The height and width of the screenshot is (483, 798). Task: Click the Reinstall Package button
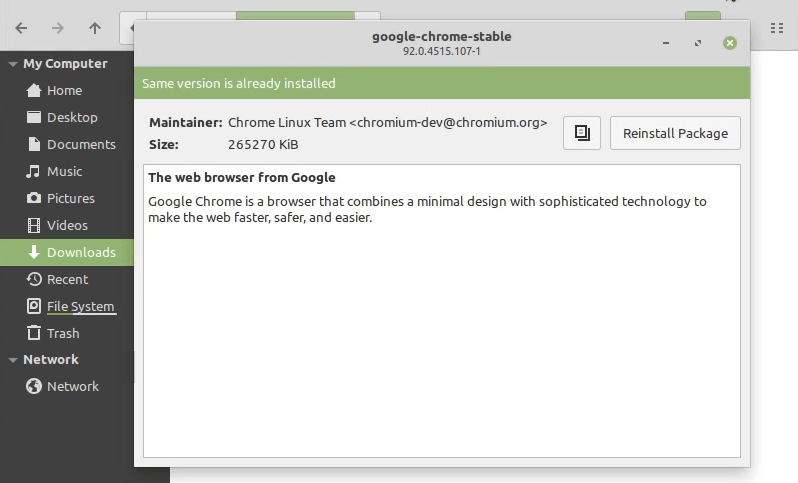point(675,133)
